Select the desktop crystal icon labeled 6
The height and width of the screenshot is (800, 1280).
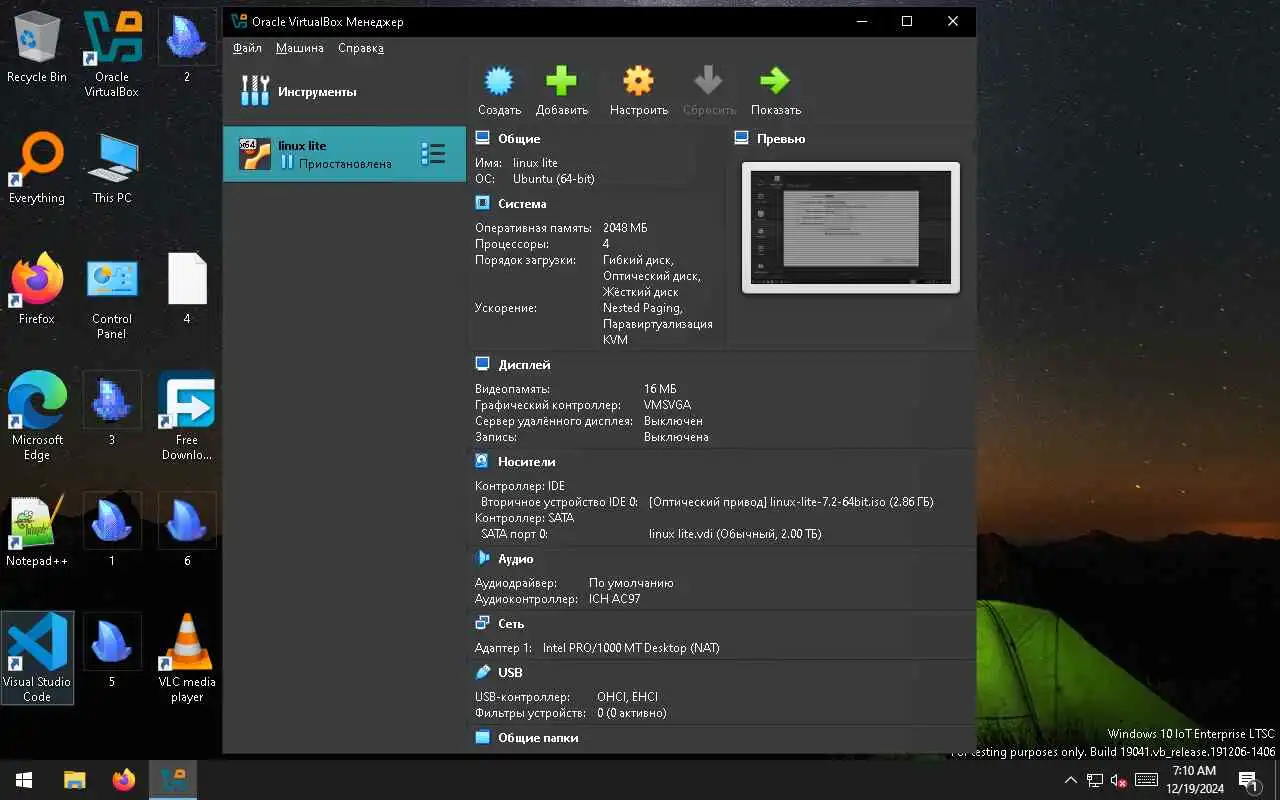tap(187, 532)
